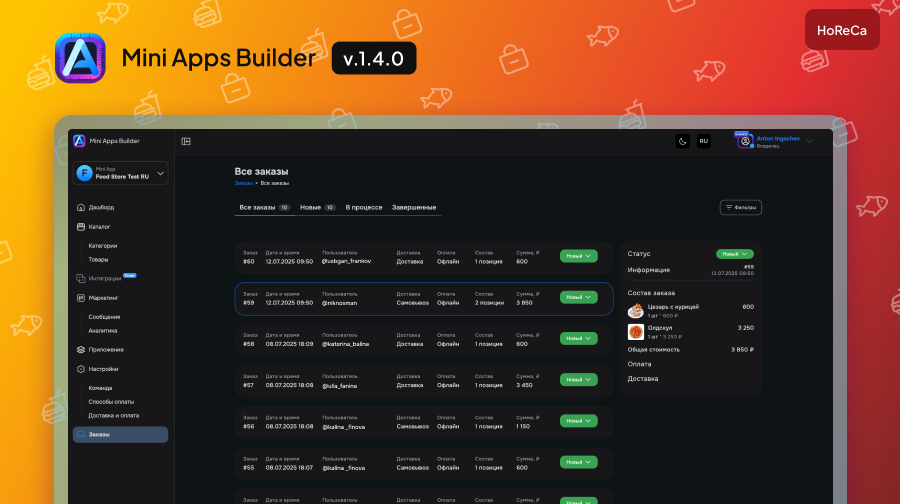Click the large Mini Apps Builder logo icon
900x504 pixels.
[80, 58]
